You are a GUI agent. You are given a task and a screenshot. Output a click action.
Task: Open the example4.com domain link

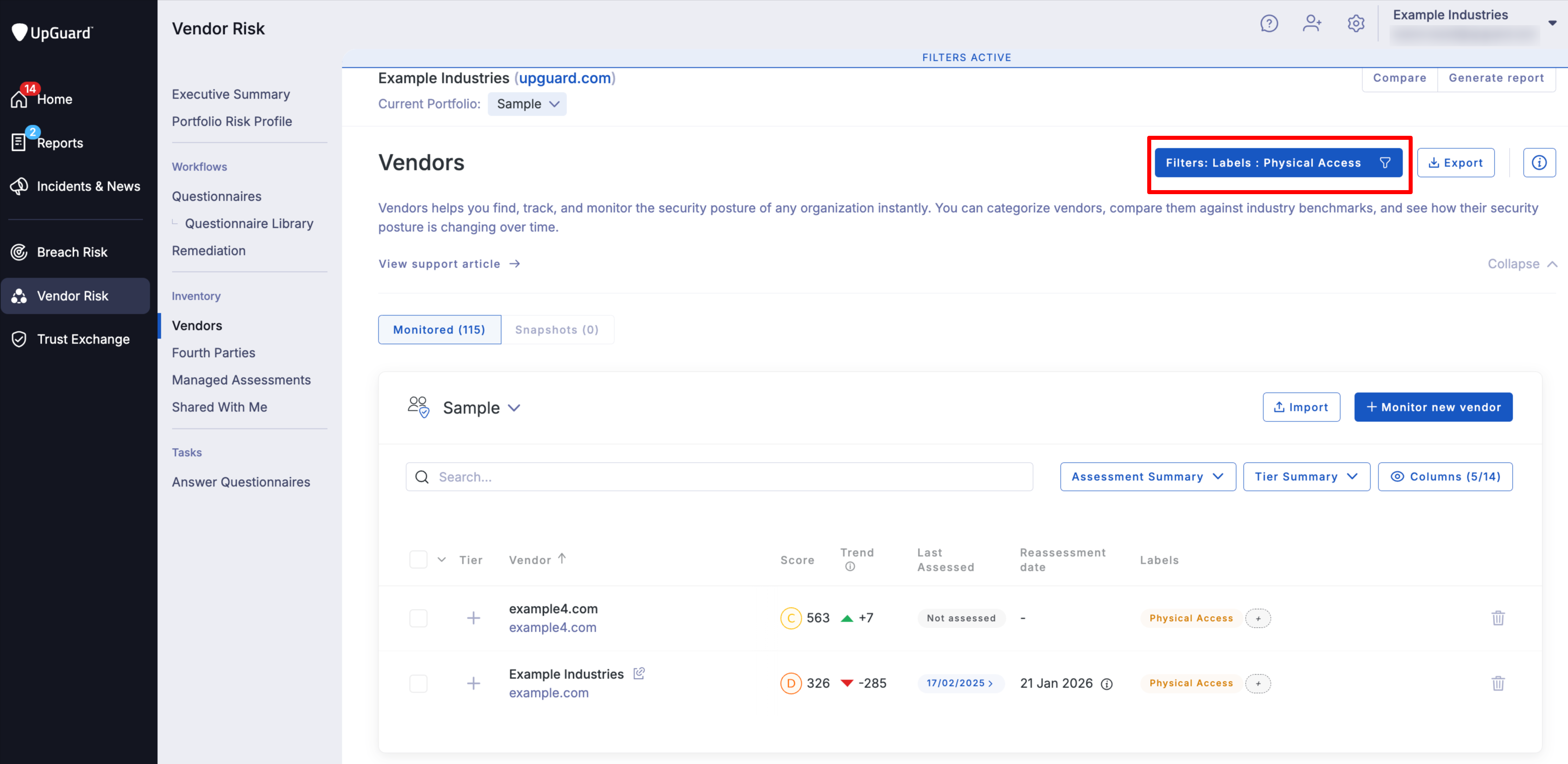pyautogui.click(x=552, y=627)
